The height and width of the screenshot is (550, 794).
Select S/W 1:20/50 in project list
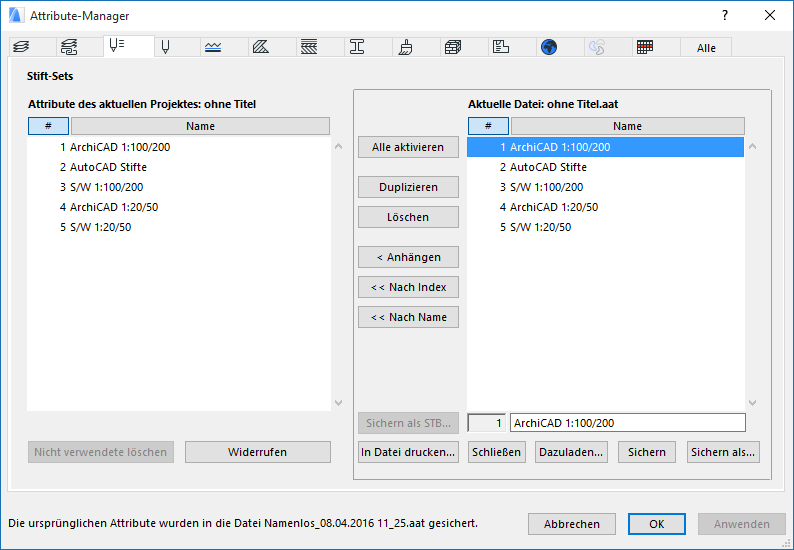(179, 227)
